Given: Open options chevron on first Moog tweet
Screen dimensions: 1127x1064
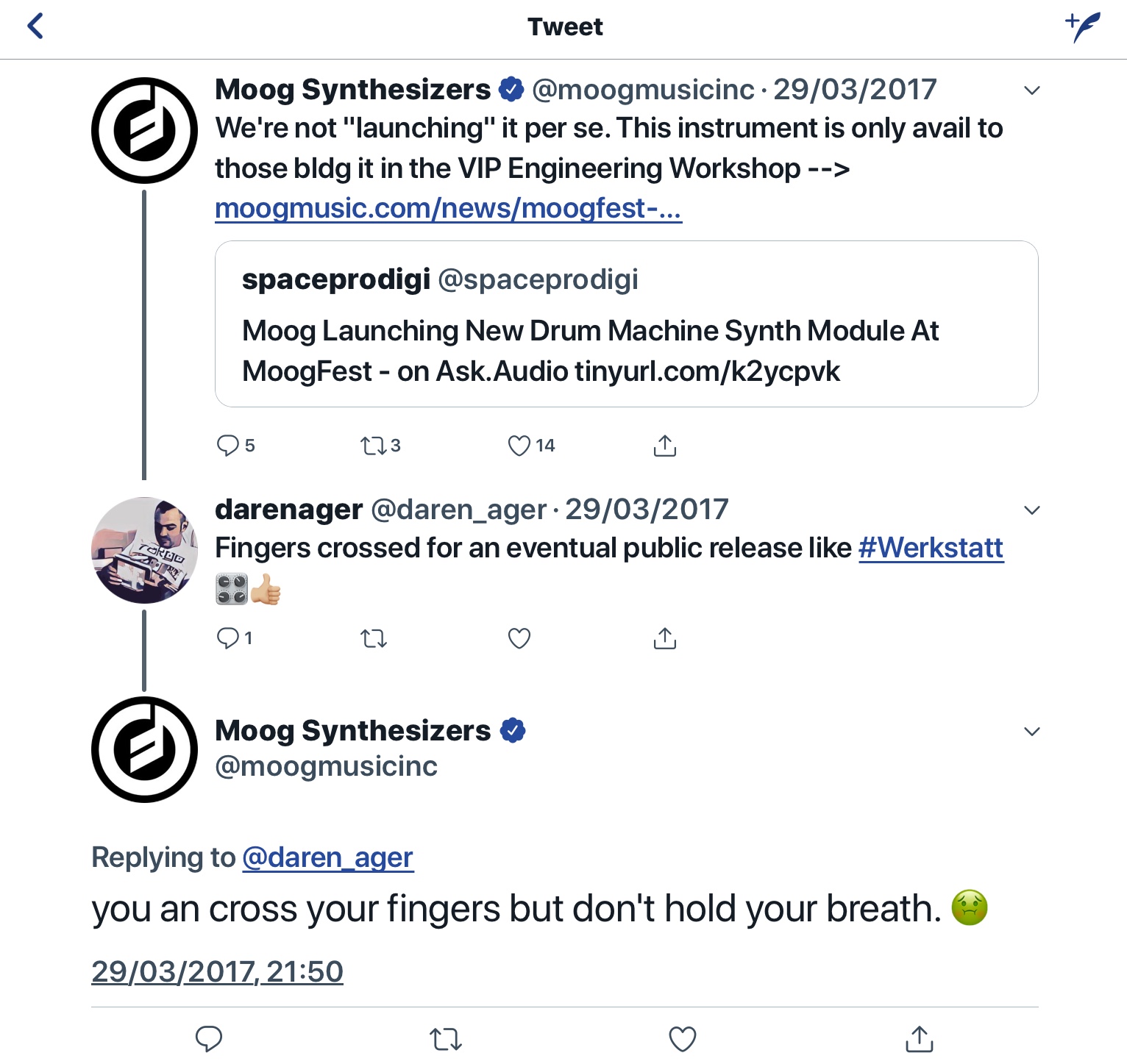Looking at the screenshot, I should click(x=1032, y=90).
